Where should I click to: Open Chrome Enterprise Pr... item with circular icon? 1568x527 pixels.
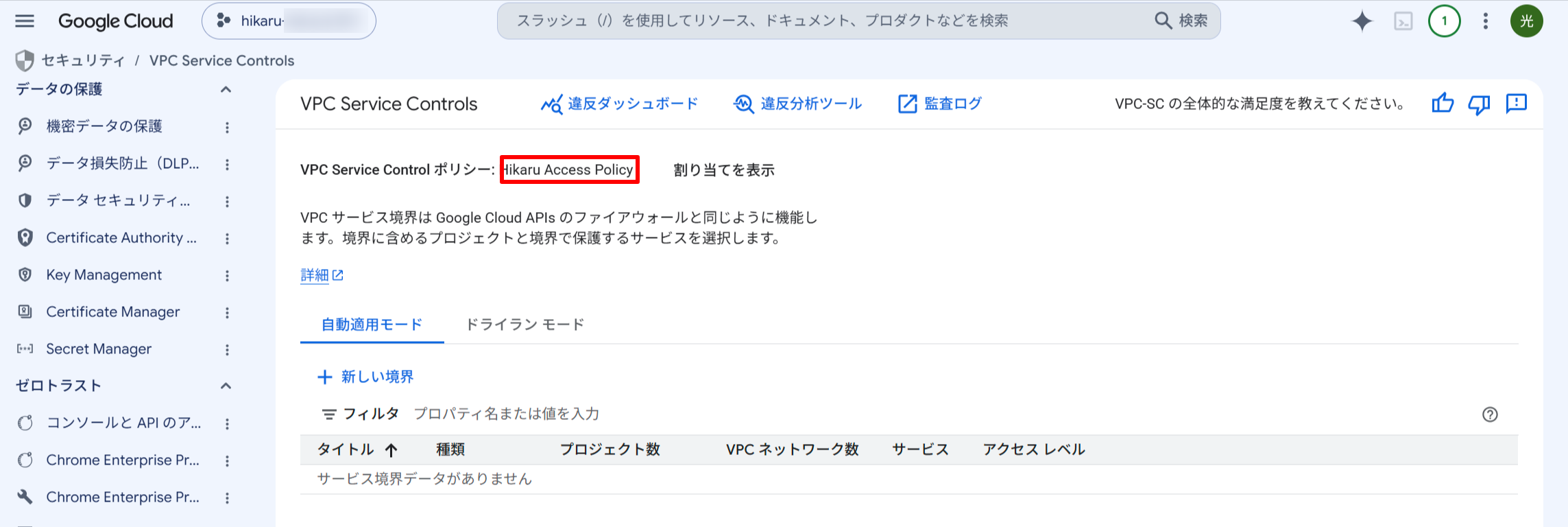click(x=123, y=460)
